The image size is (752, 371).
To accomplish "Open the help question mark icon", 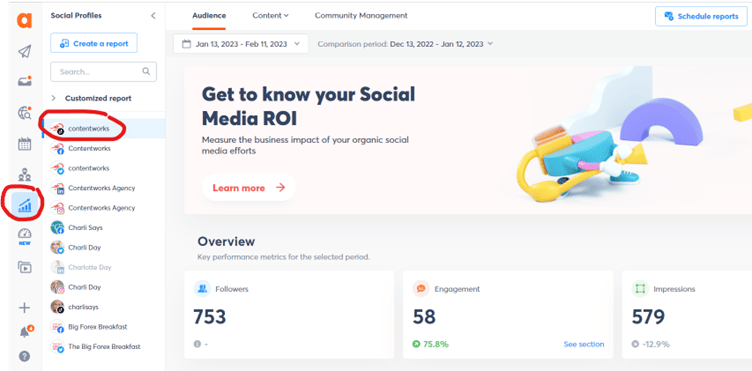I will point(24,356).
